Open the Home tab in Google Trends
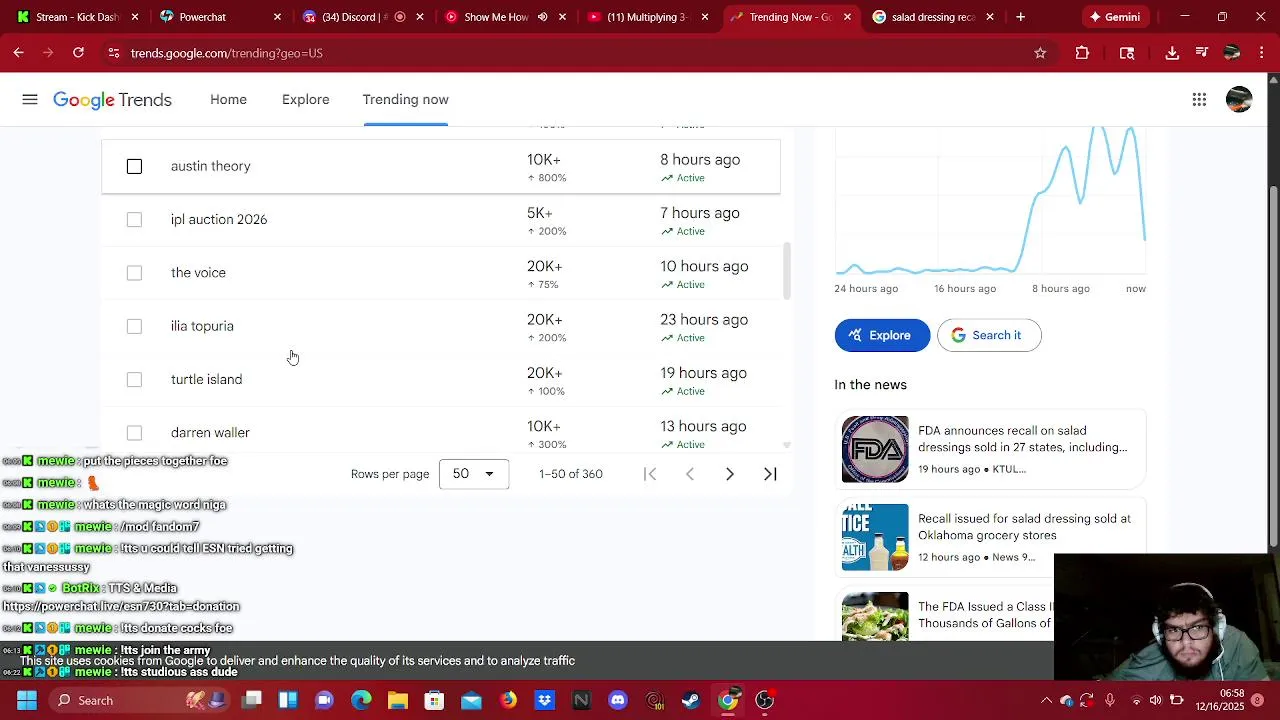 click(228, 99)
